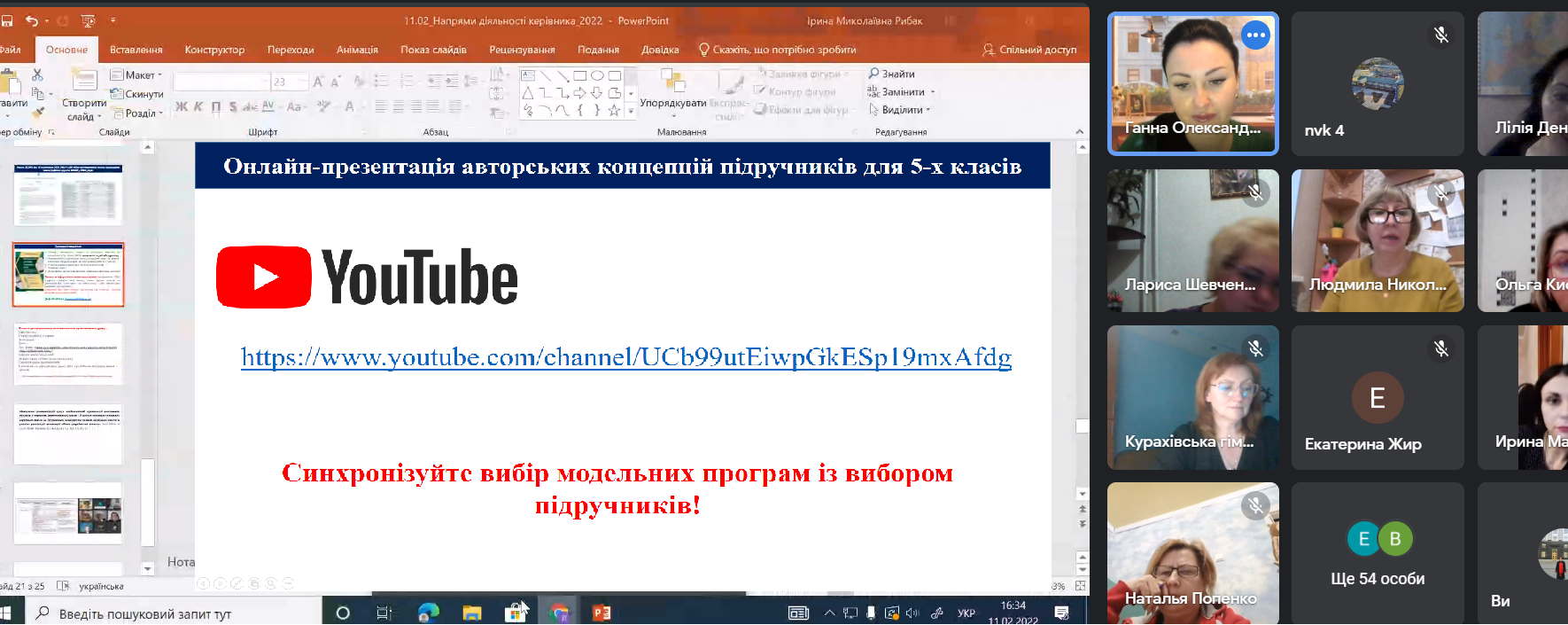Expand the full shapes gallery with More arrow
Screen dimensions: 1568x625
(x=631, y=111)
